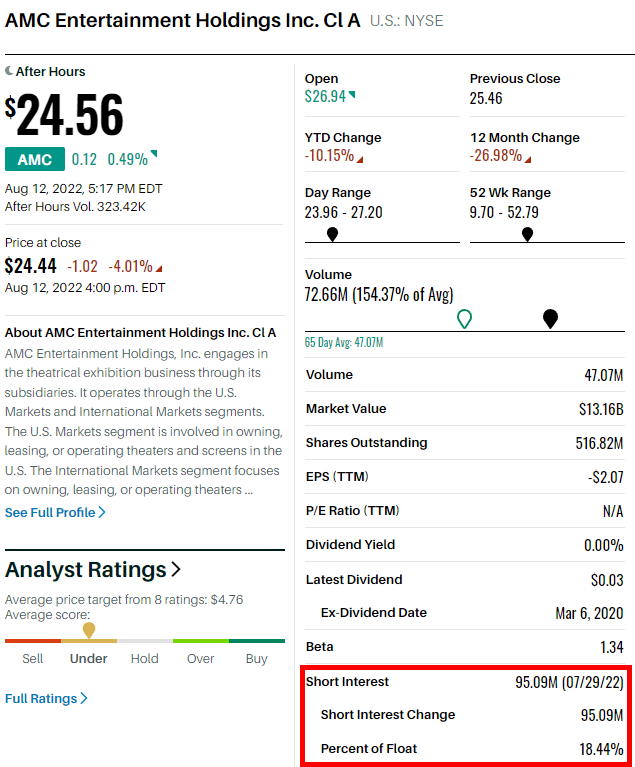The height and width of the screenshot is (767, 635).
Task: Click the green AMC ticker badge
Action: tap(34, 159)
